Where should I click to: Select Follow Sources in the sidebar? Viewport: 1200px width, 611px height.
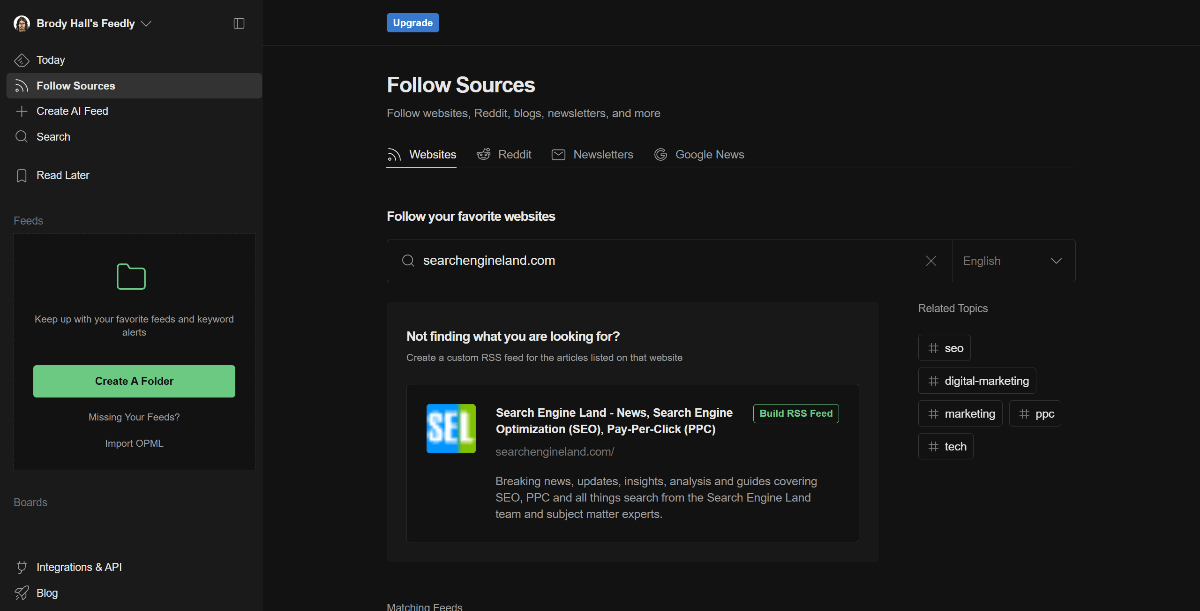134,86
